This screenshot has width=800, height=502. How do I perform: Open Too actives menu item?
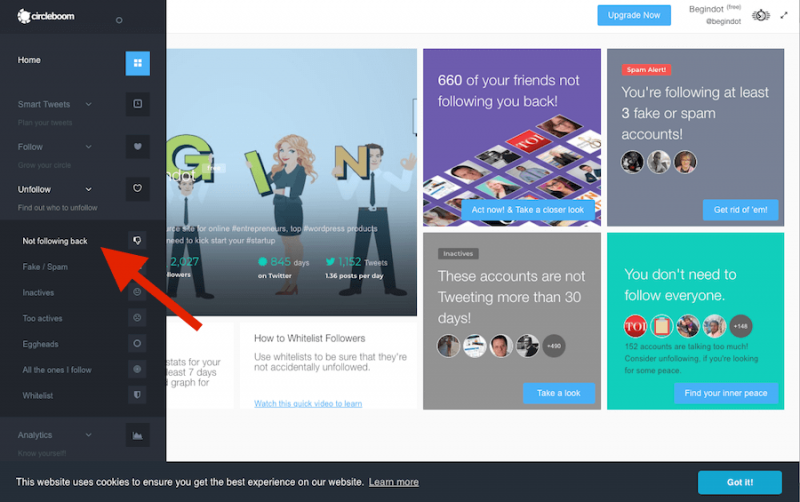(x=42, y=318)
